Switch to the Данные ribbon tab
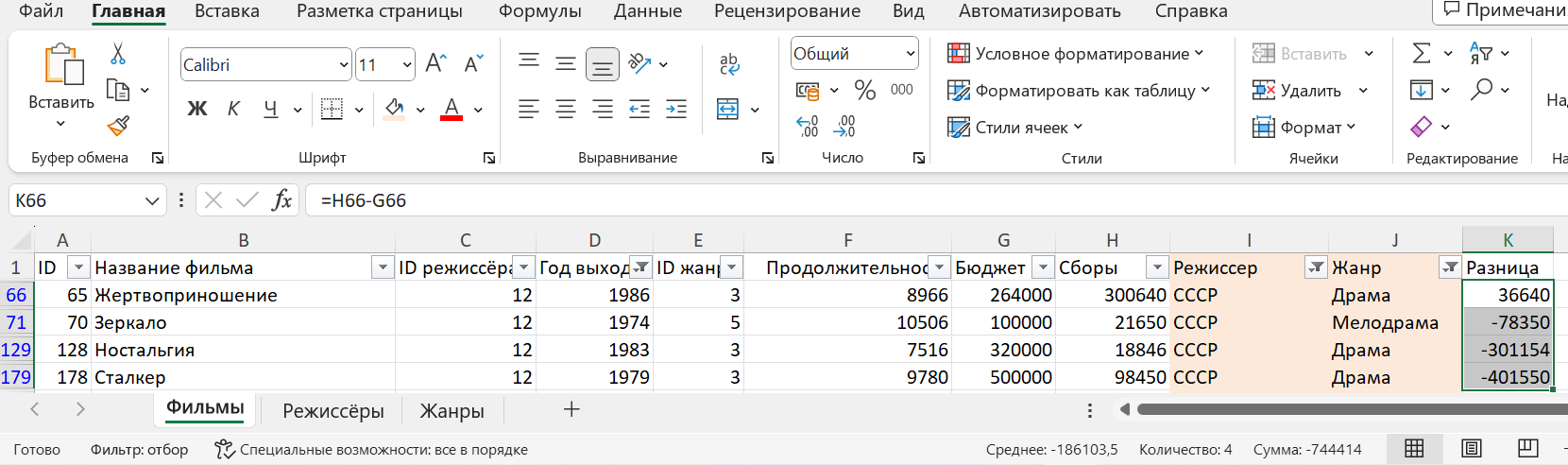 point(648,11)
